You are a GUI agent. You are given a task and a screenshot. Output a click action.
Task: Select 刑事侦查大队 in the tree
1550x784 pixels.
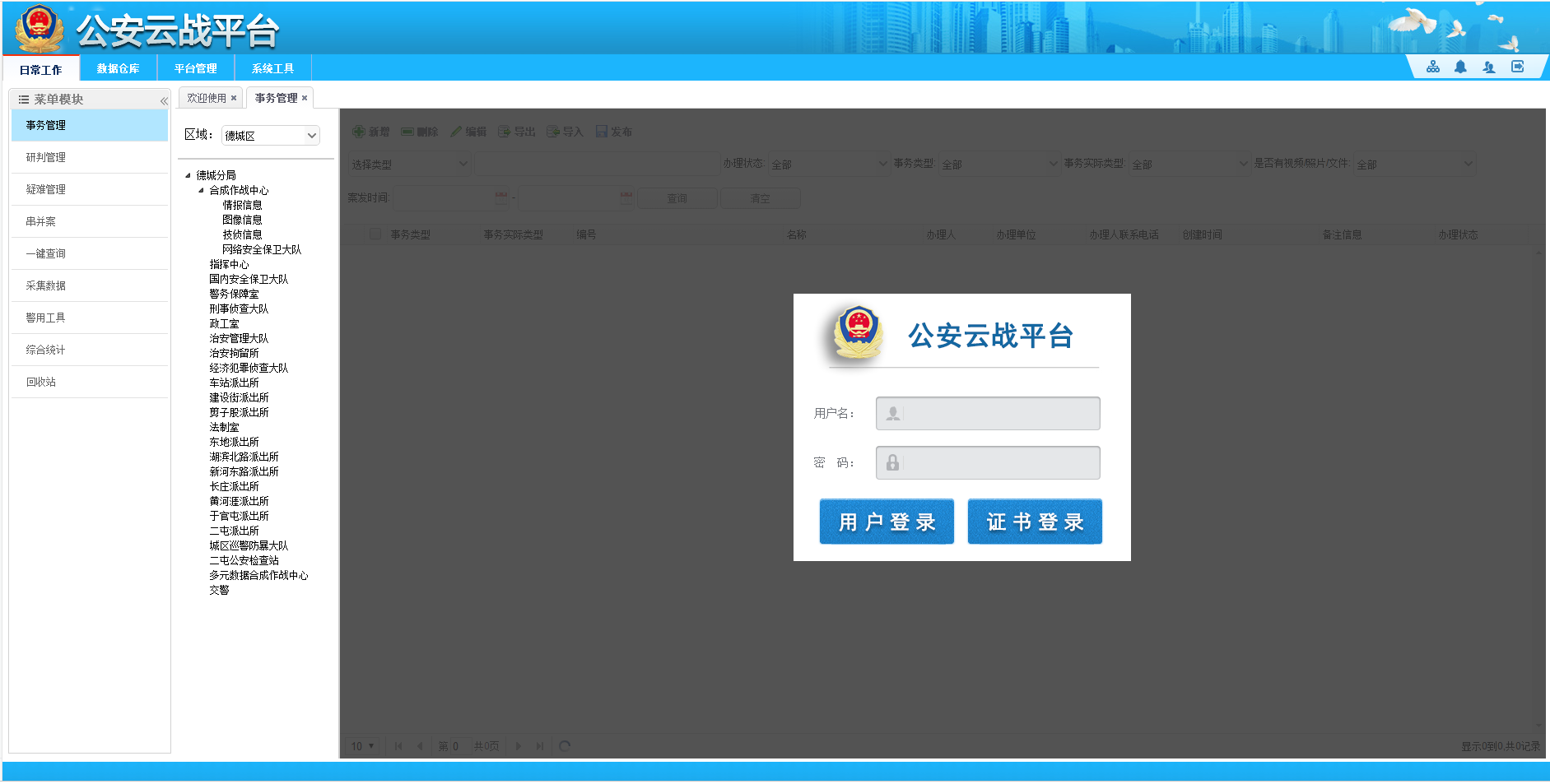(239, 308)
